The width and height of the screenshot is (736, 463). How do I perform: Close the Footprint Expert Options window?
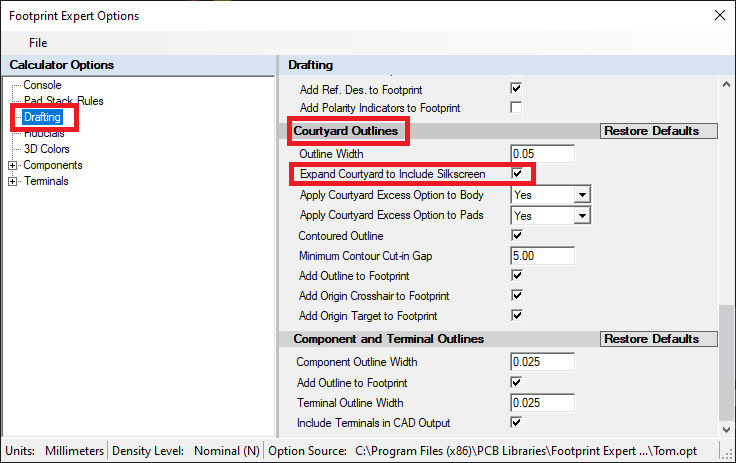(717, 15)
